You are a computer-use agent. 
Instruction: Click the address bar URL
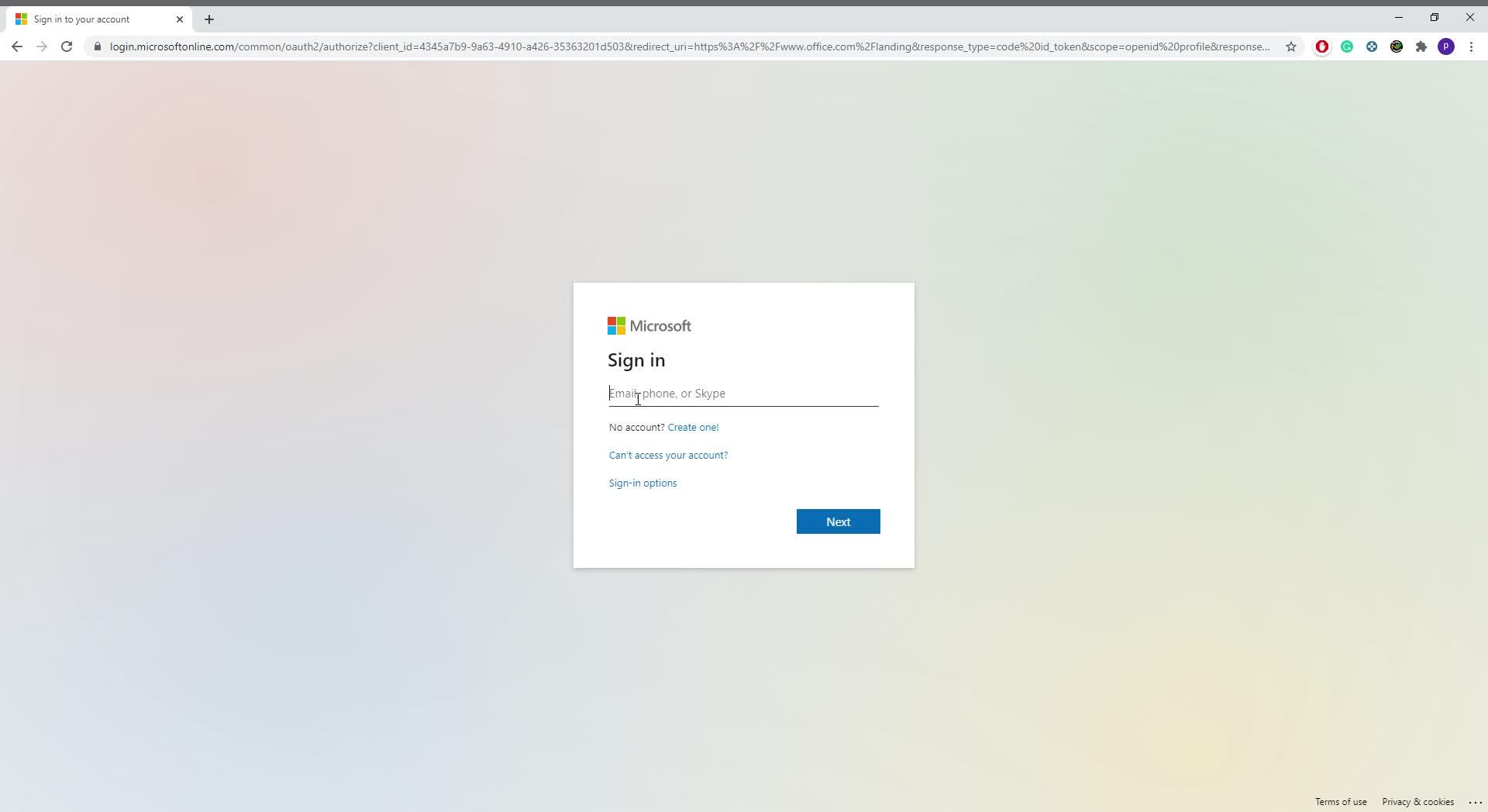point(690,46)
